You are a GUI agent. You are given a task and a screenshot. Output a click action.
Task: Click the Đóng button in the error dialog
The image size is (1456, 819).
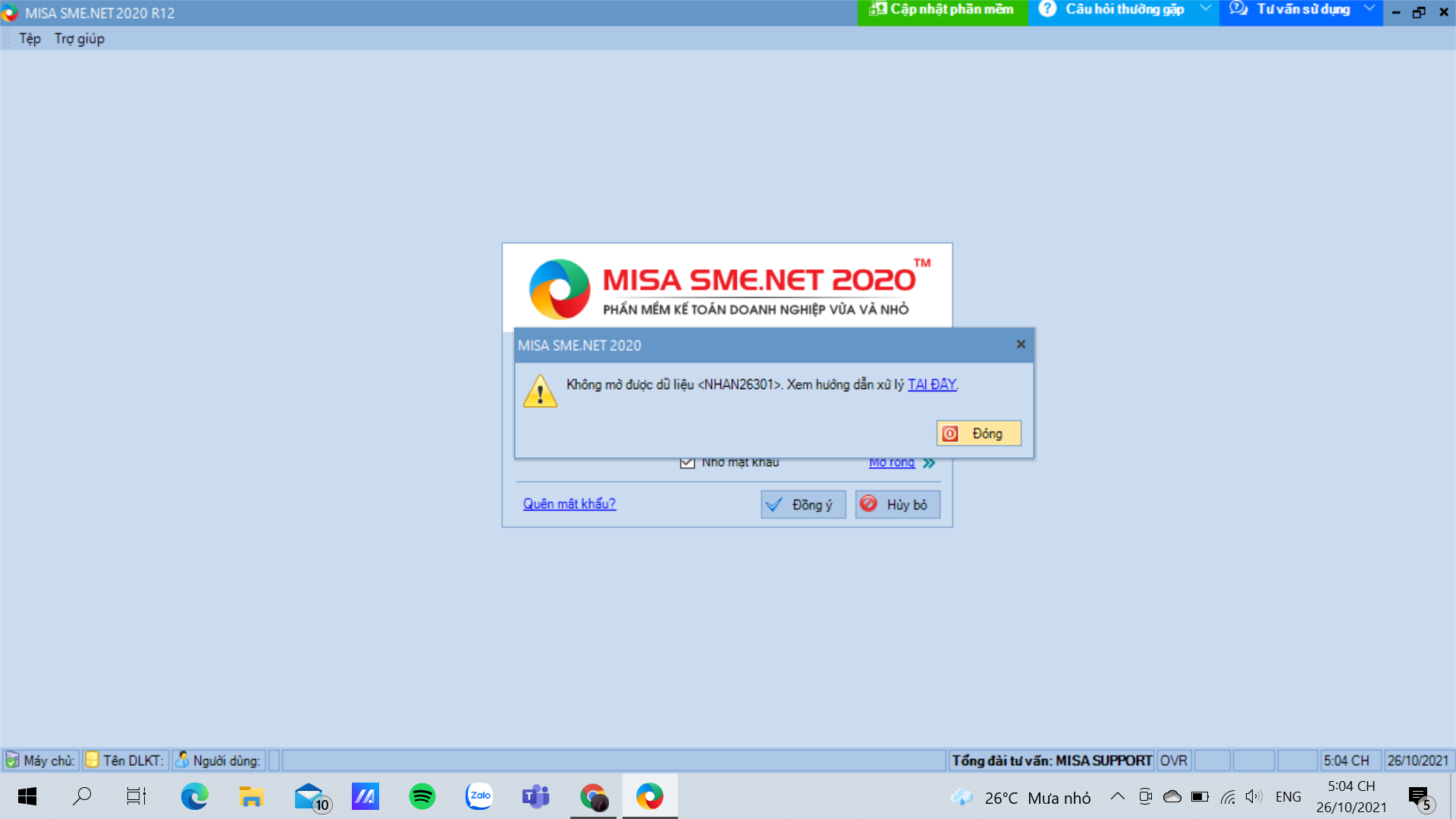coord(978,433)
